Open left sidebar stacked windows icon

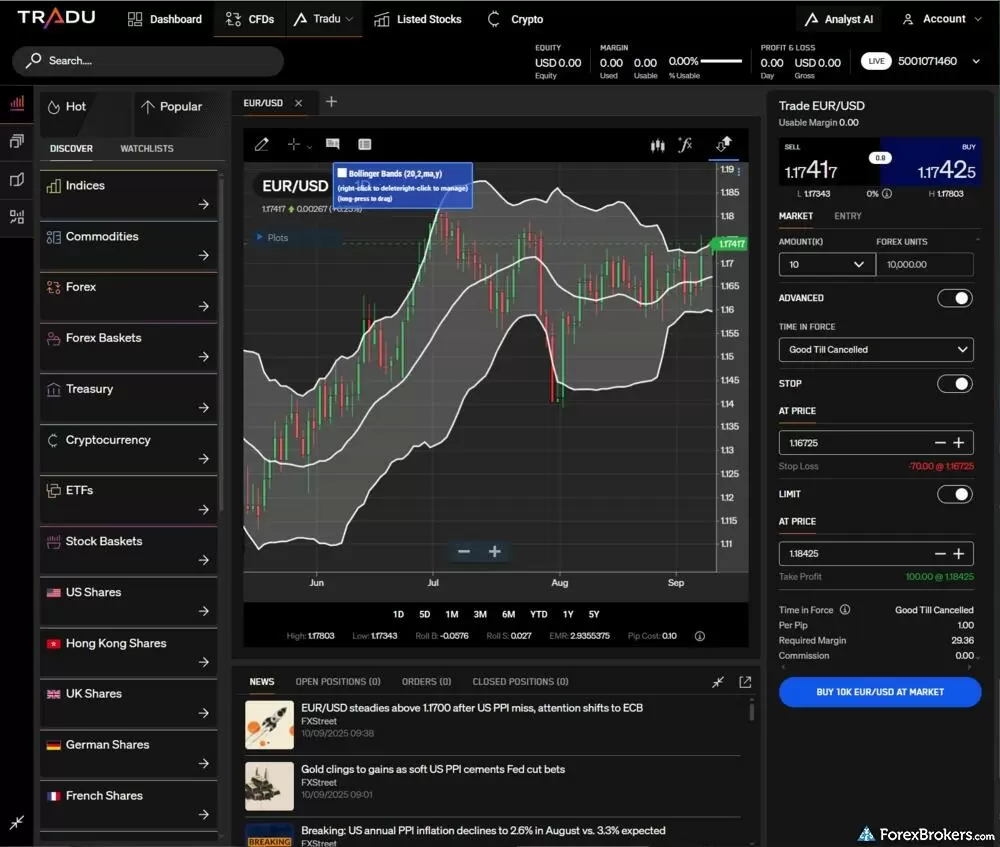17,141
